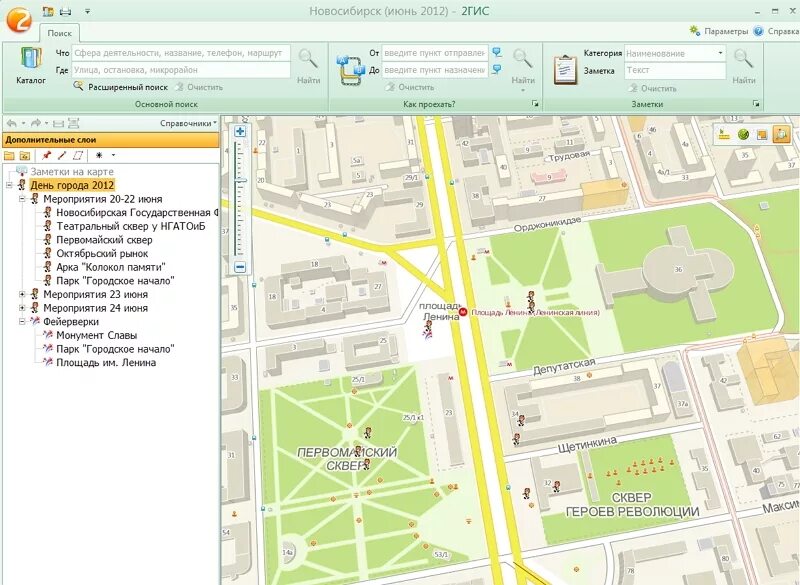800x585 pixels.
Task: Click the import folder icon in layers toolbar
Action: 24,156
